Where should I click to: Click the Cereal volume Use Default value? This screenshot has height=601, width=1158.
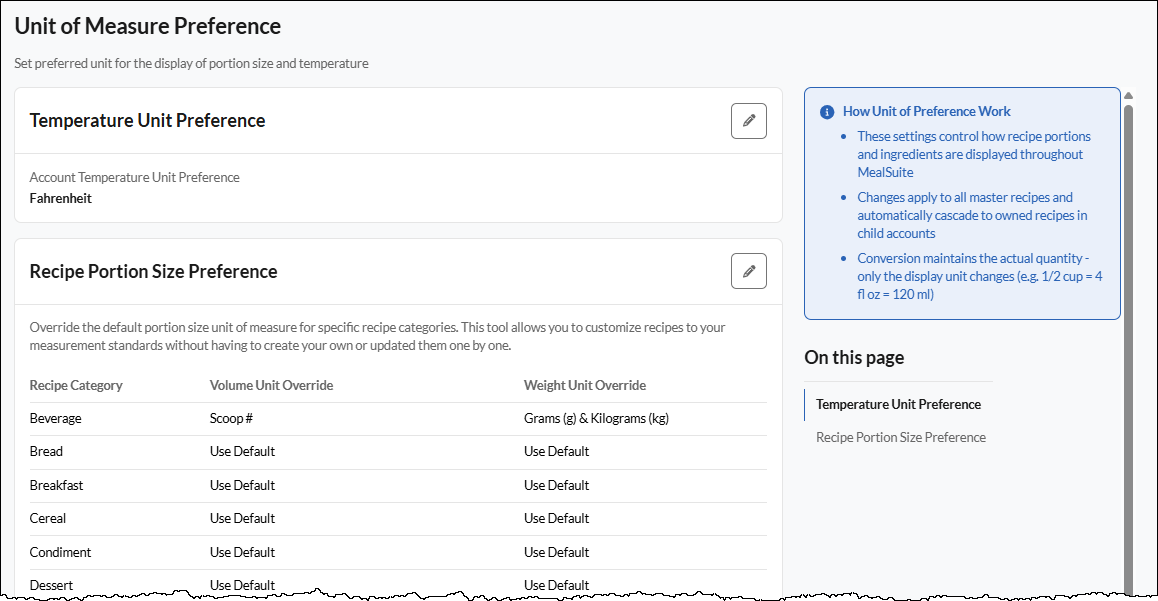(x=242, y=518)
